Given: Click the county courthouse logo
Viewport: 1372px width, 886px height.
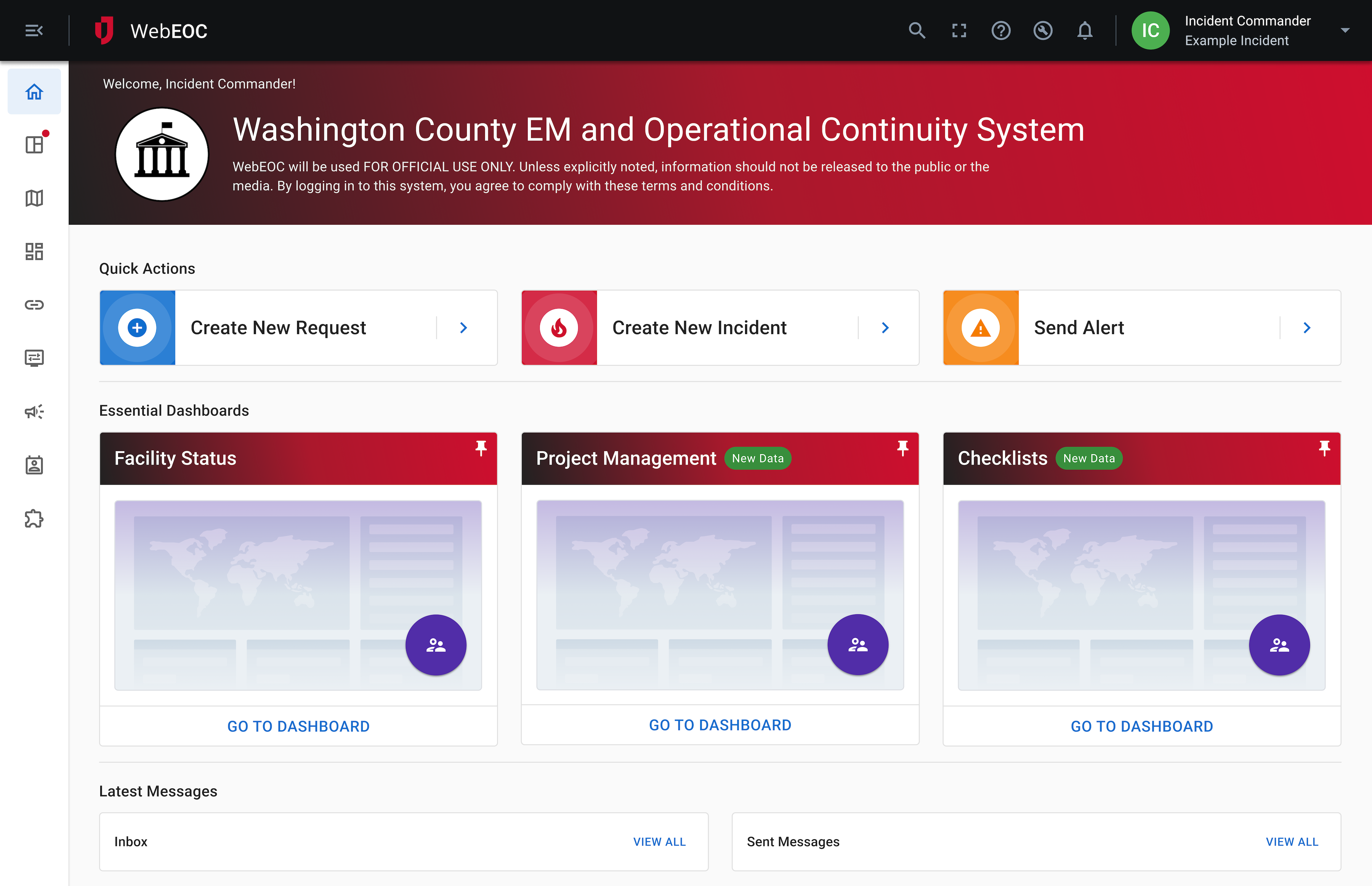Looking at the screenshot, I should 162,155.
